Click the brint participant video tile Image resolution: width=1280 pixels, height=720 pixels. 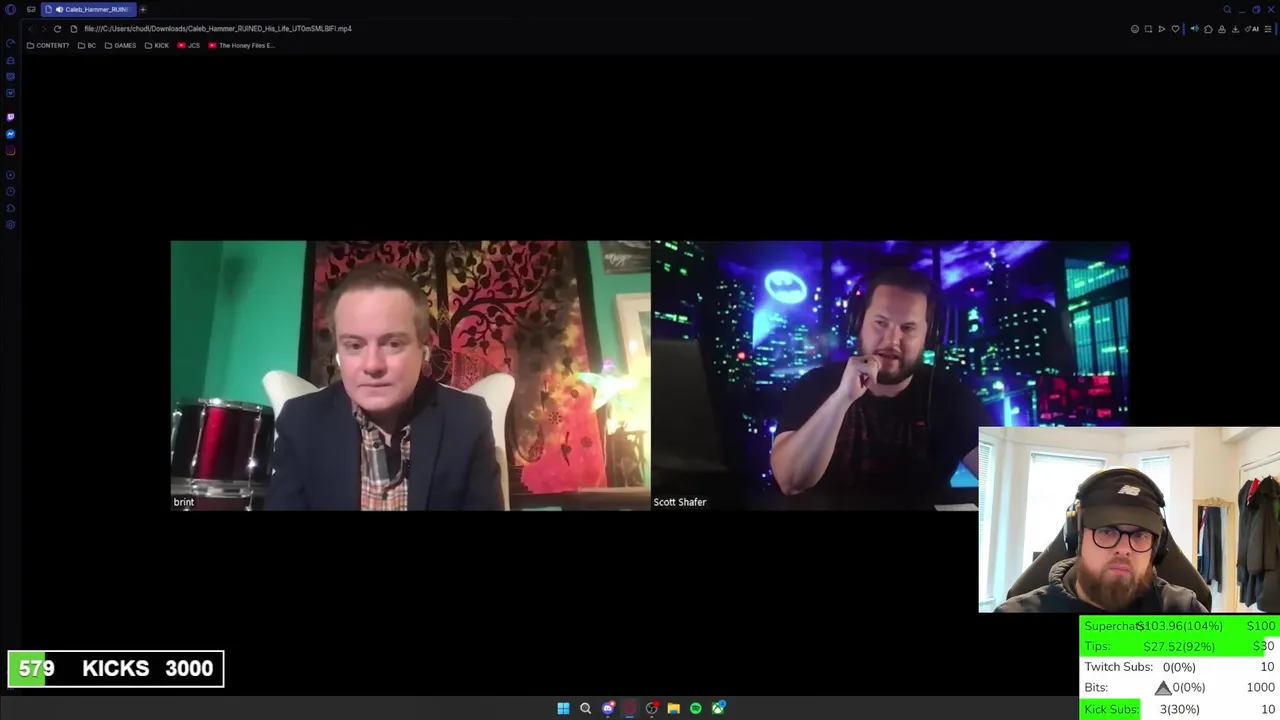410,376
